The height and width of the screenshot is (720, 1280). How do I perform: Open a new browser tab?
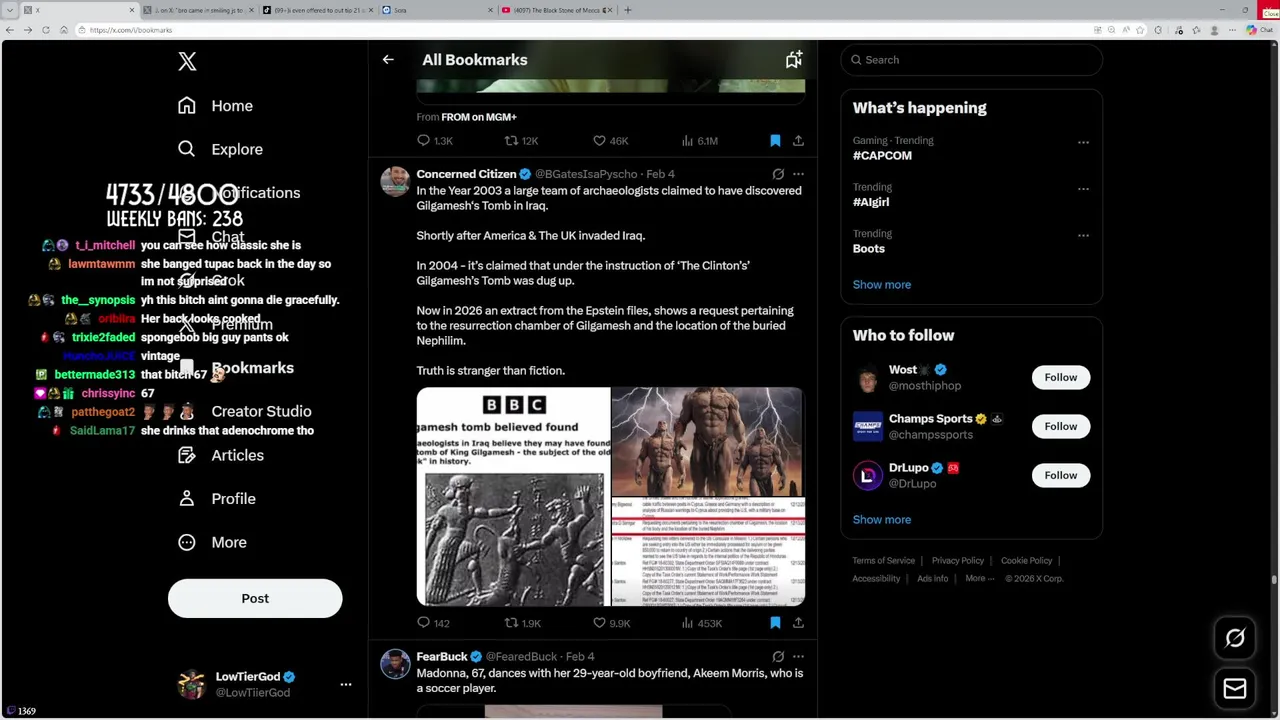tap(627, 10)
